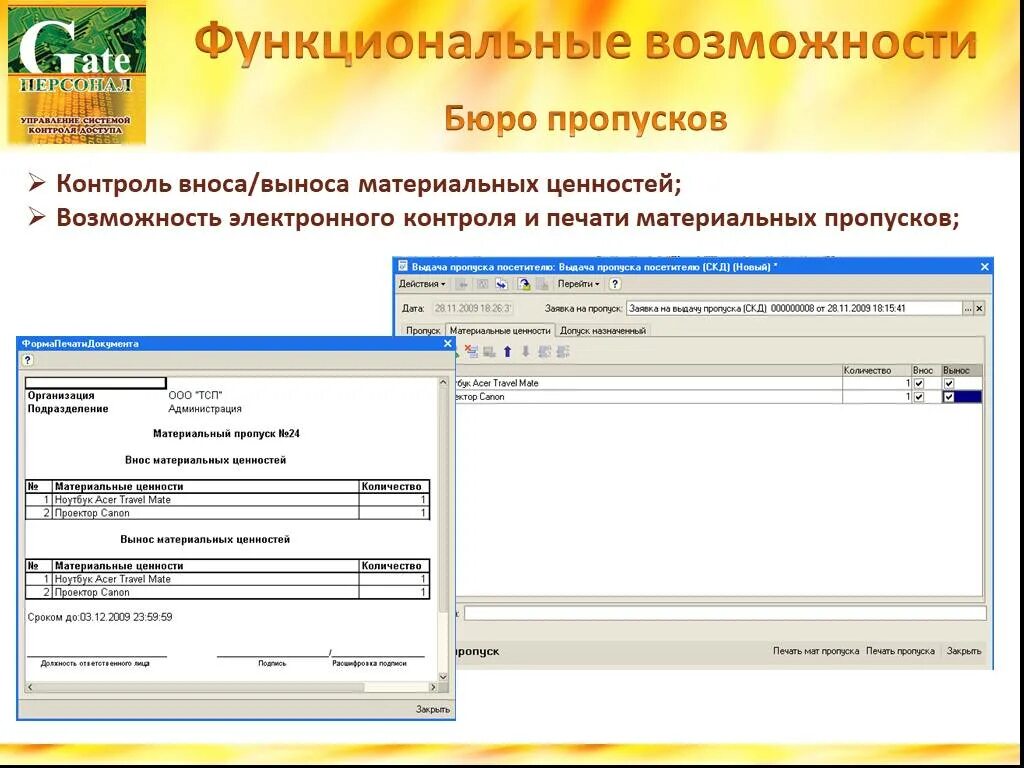Open selection ellipsis for Заявка на пропуск
The height and width of the screenshot is (768, 1024).
[x=968, y=308]
